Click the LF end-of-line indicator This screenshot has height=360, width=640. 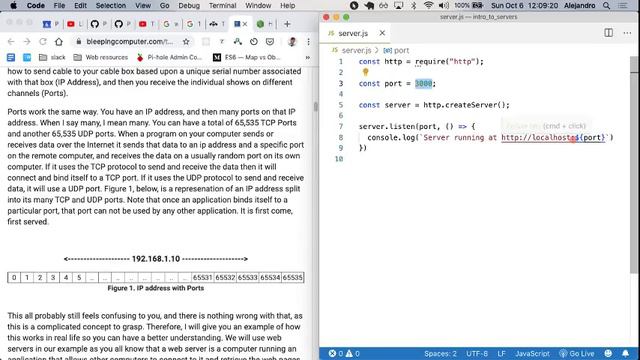[x=501, y=353]
